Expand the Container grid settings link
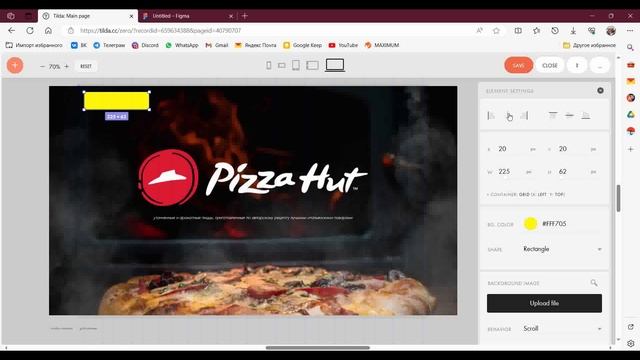This screenshot has width=640, height=360. click(526, 195)
